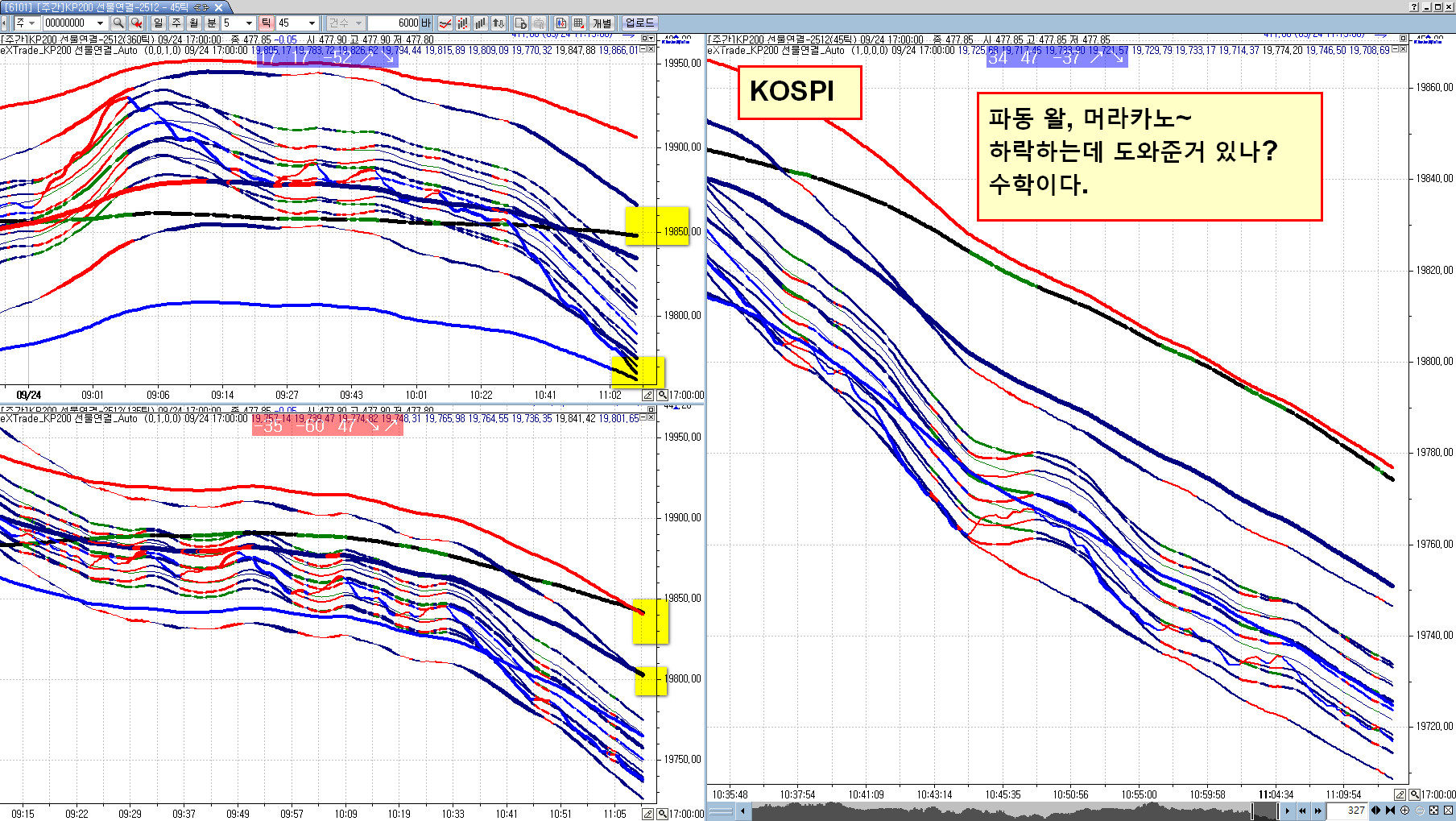1456x821 pixels.
Task: Open the tick count dropdown showing 45
Action: [x=312, y=23]
